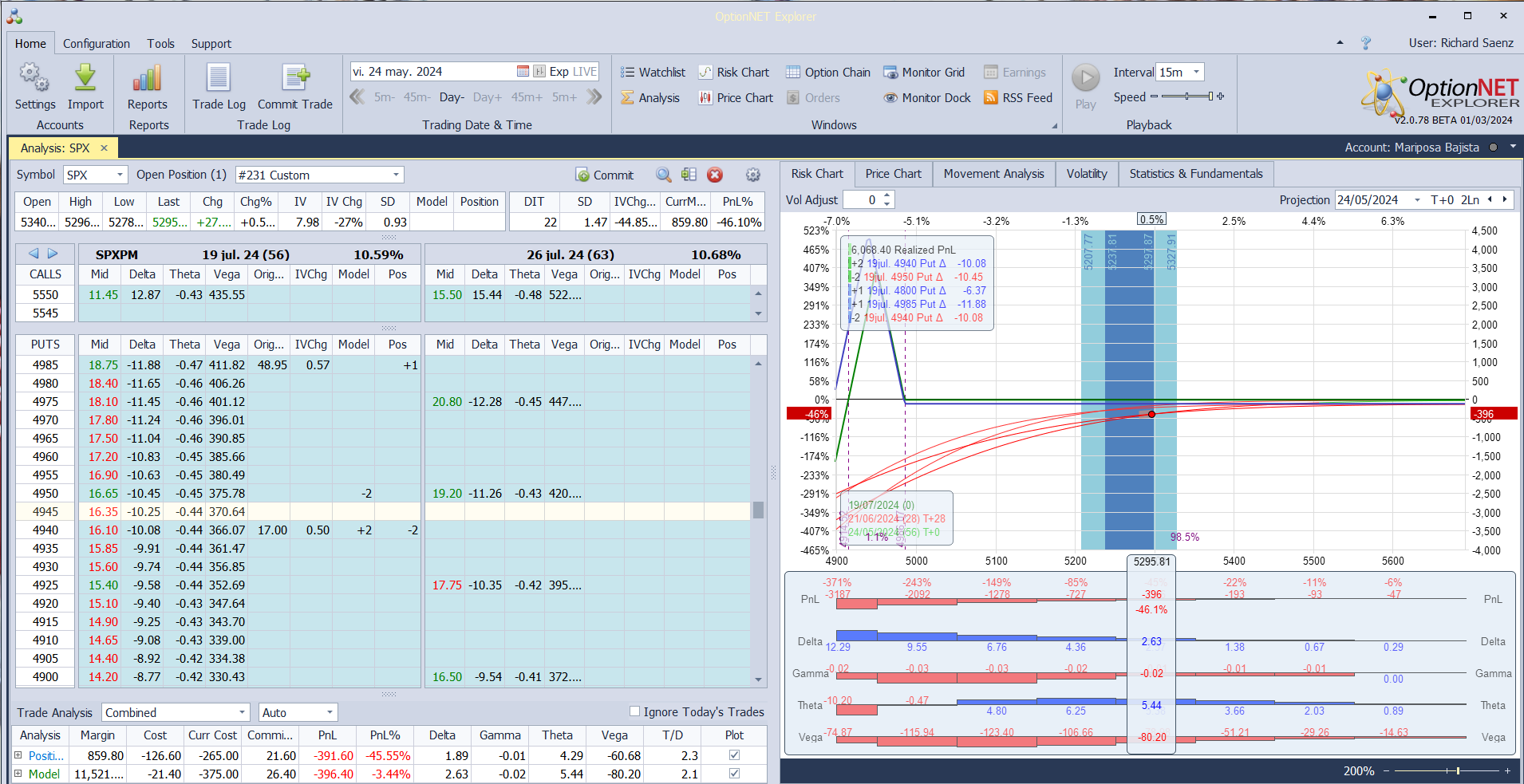
Task: Expand the Model row in Trade Analysis
Action: (x=18, y=774)
